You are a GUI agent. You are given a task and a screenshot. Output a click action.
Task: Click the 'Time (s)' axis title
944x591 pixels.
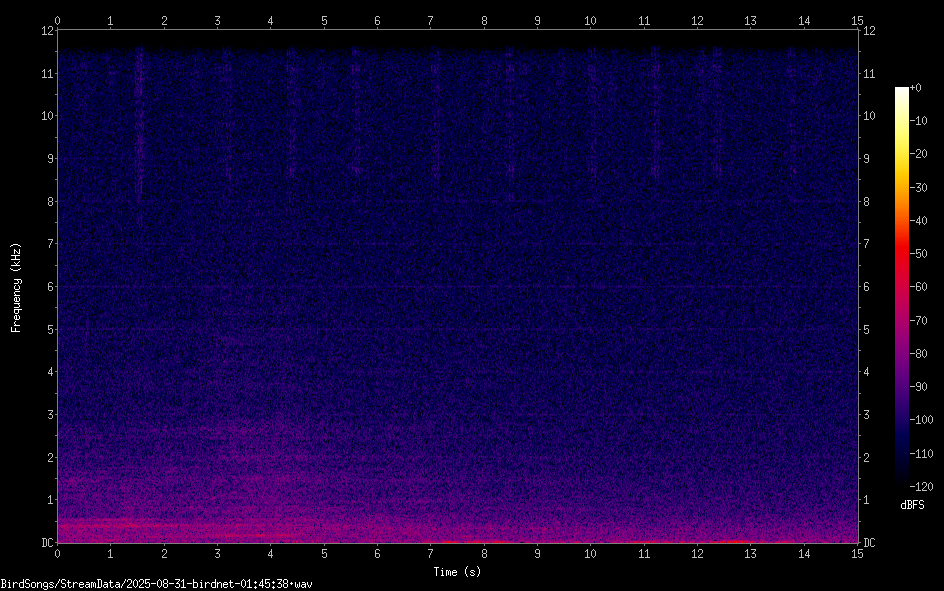coord(457,572)
